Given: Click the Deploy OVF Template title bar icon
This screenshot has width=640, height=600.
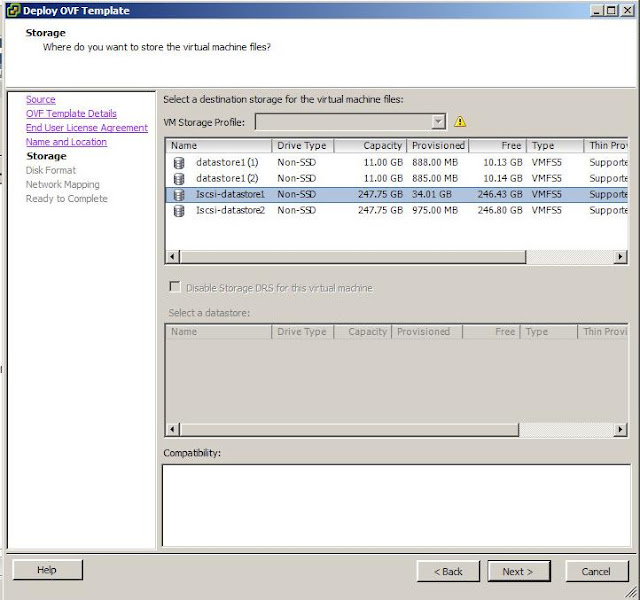Looking at the screenshot, I should [x=13, y=10].
